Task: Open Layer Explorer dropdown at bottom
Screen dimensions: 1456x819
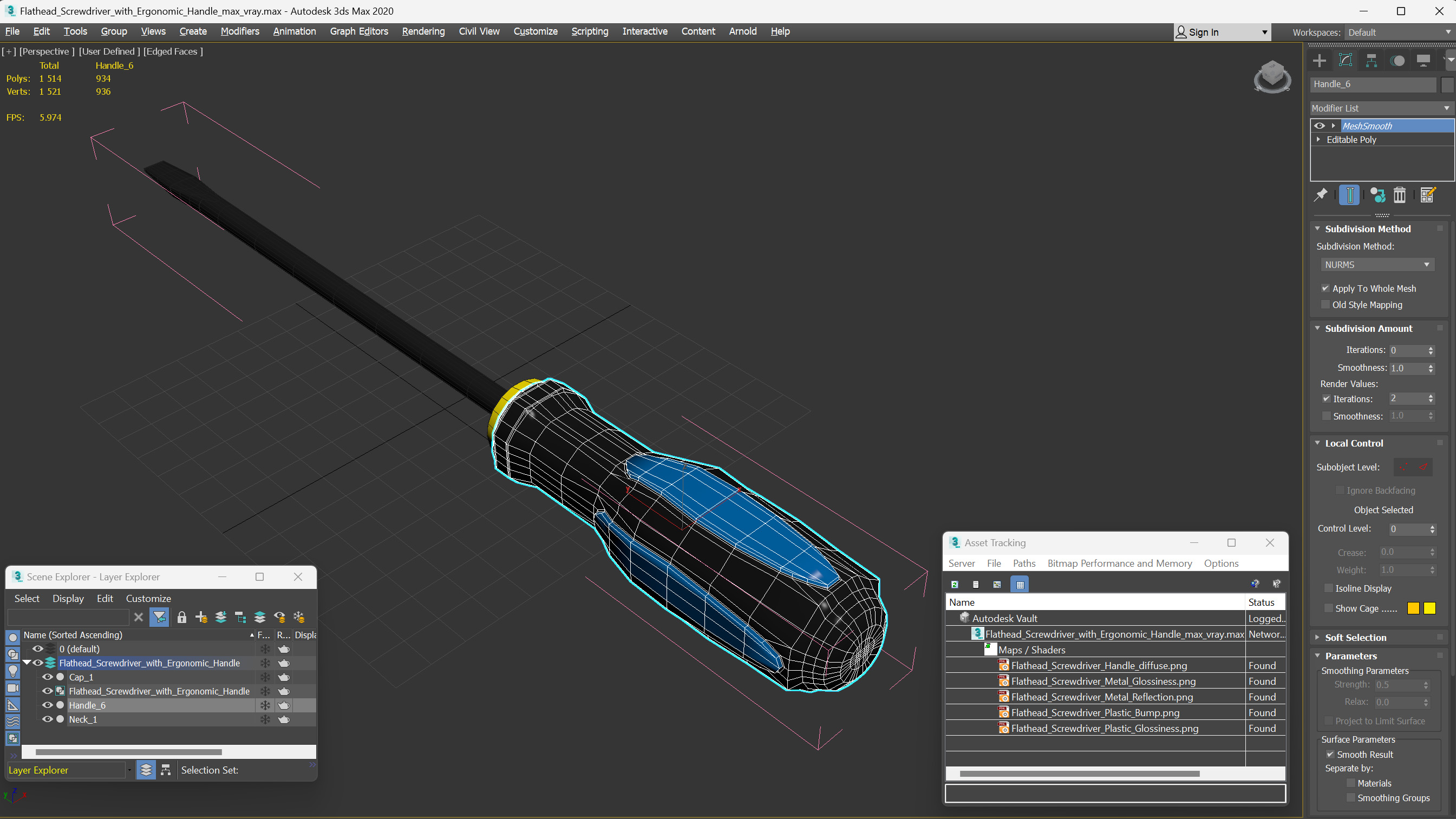Action: pyautogui.click(x=129, y=770)
